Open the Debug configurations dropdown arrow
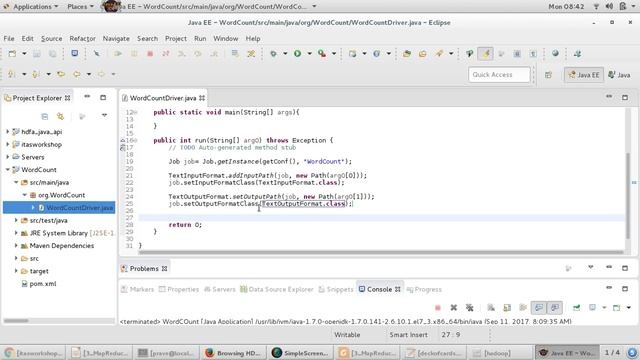 (x=285, y=53)
